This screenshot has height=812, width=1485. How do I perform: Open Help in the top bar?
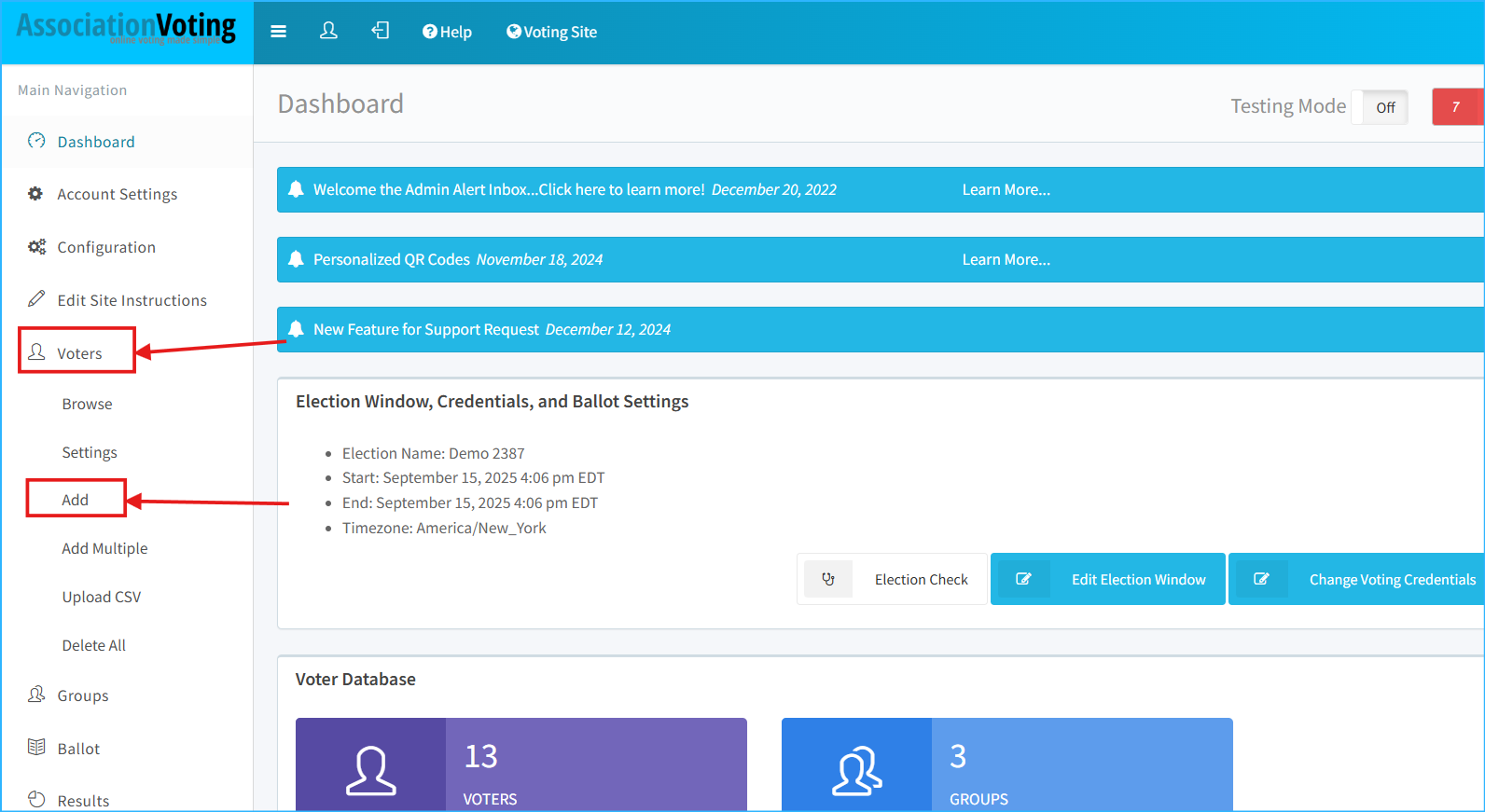coord(447,32)
